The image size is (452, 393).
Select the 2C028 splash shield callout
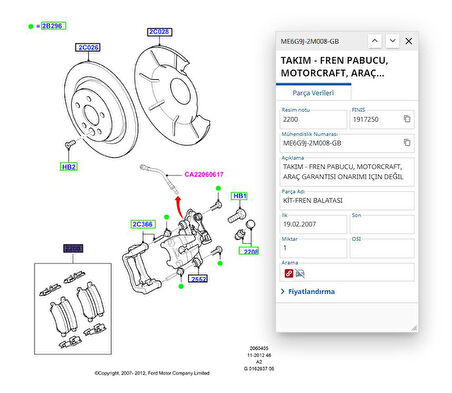159,32
